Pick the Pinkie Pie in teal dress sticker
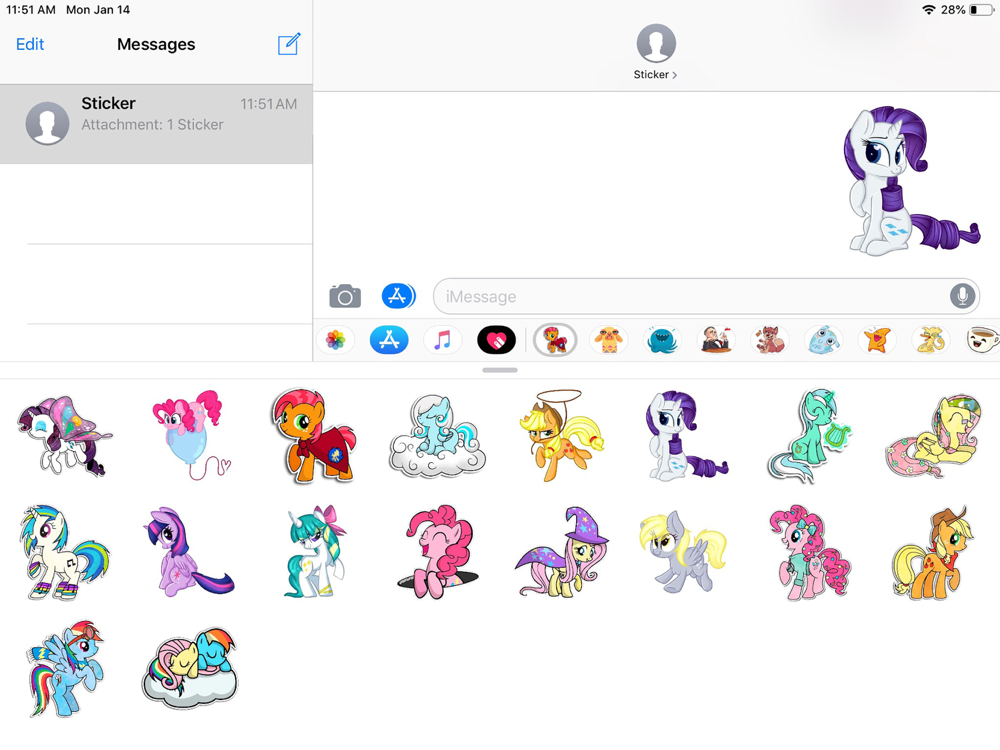 (810, 552)
